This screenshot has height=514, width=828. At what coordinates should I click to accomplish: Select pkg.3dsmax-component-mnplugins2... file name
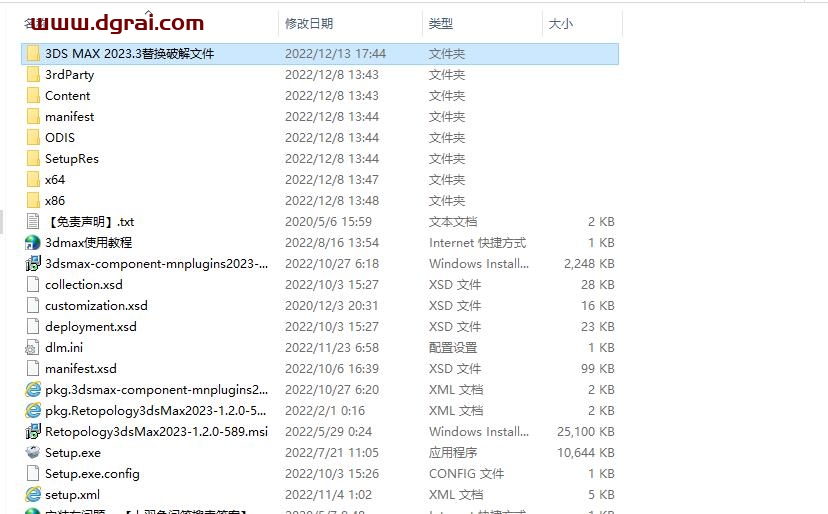coord(156,390)
